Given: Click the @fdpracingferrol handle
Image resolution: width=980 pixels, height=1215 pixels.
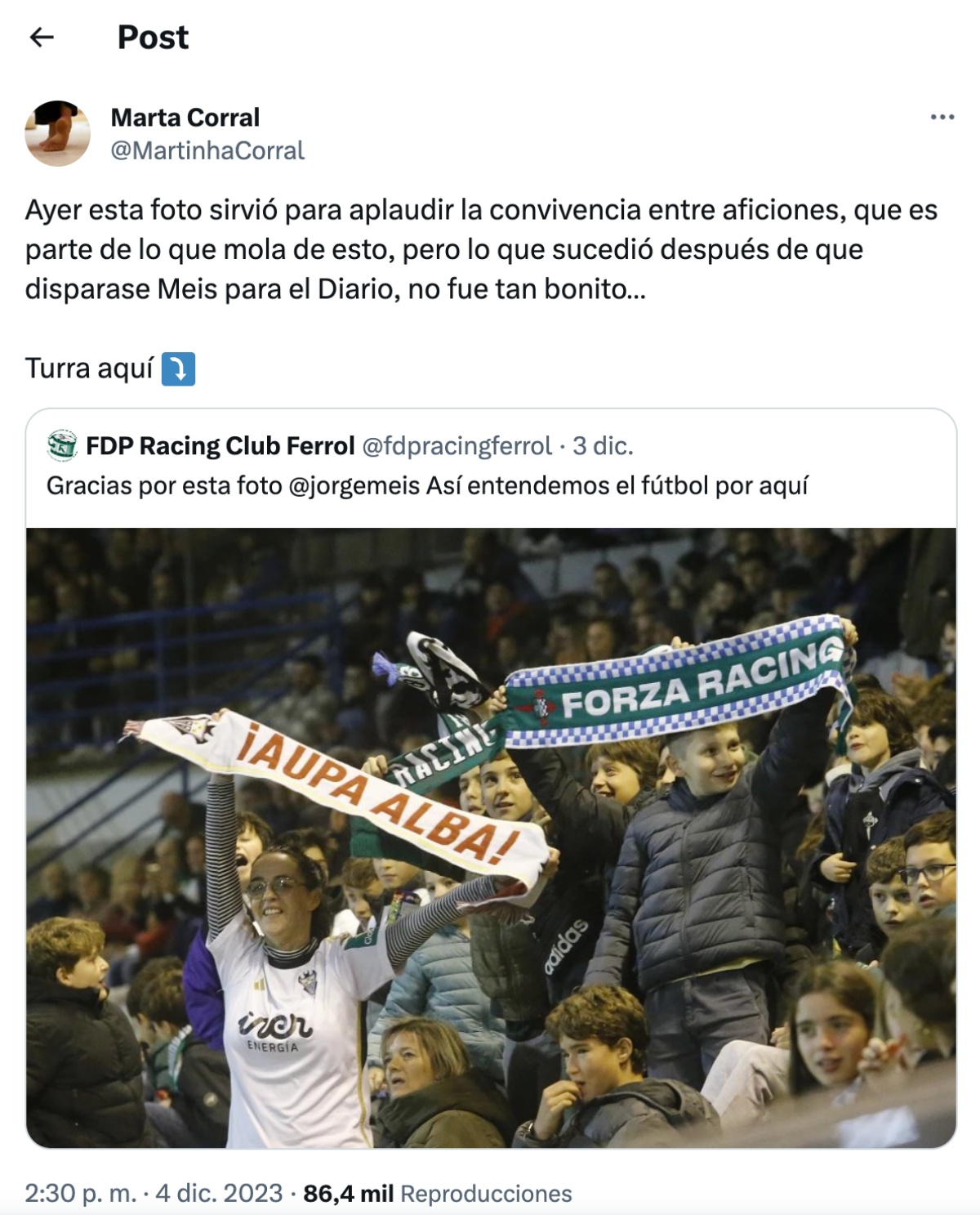Looking at the screenshot, I should tap(457, 445).
